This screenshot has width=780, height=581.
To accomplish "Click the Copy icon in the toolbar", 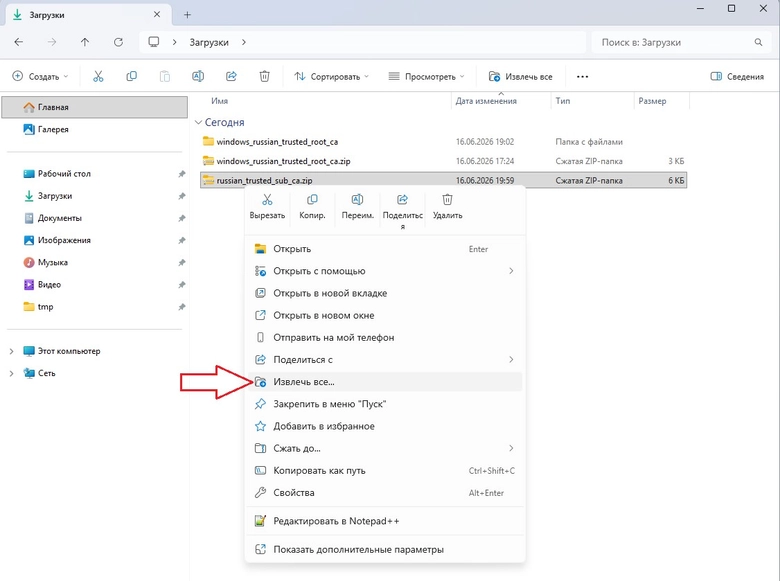I will pos(131,76).
